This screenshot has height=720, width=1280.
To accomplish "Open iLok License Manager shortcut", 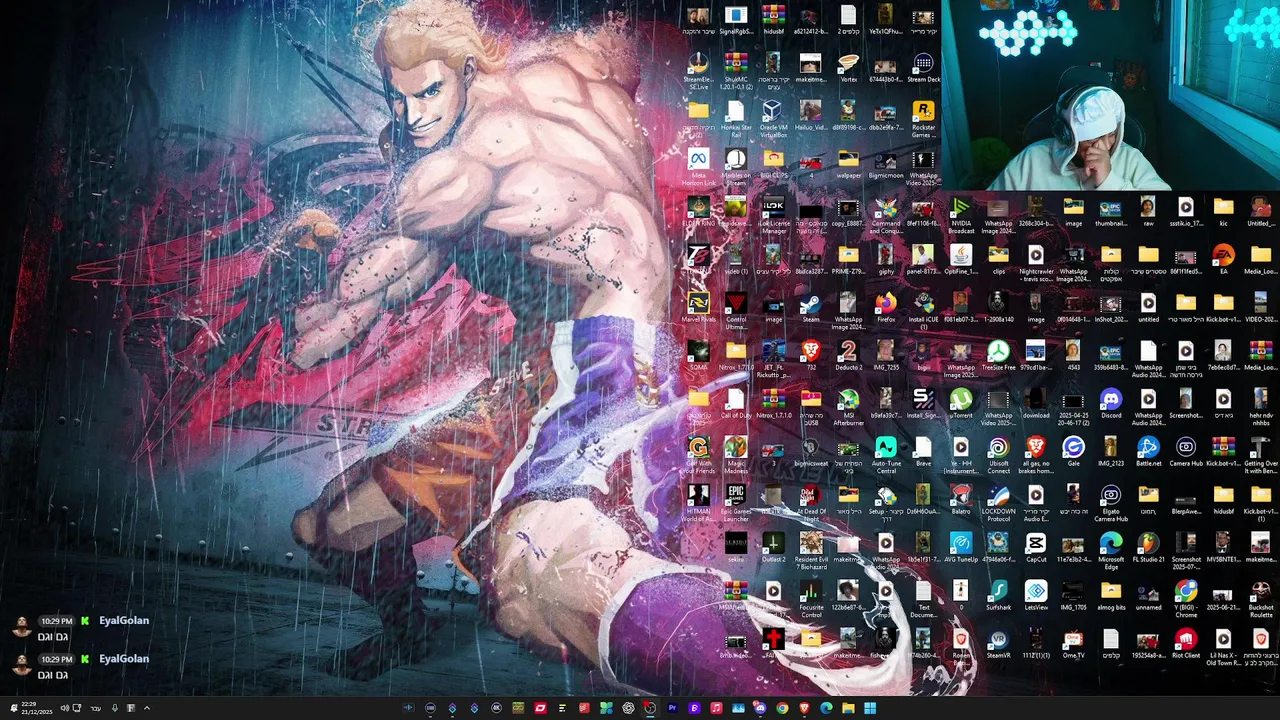I will tap(773, 214).
